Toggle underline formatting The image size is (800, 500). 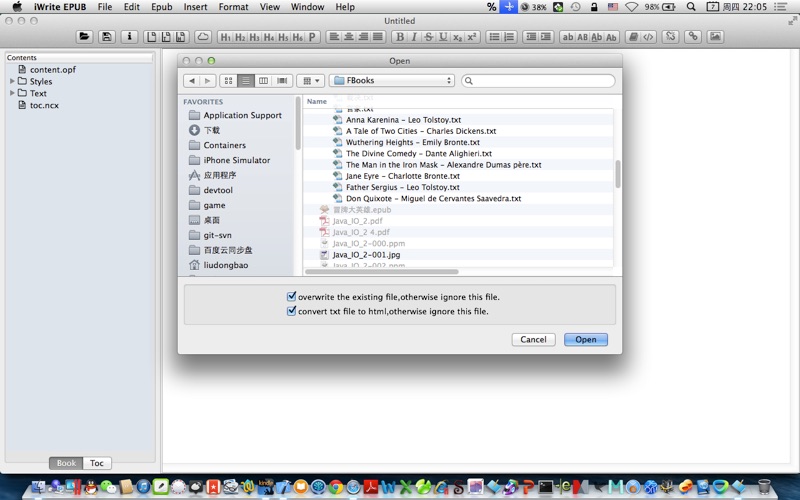443,37
